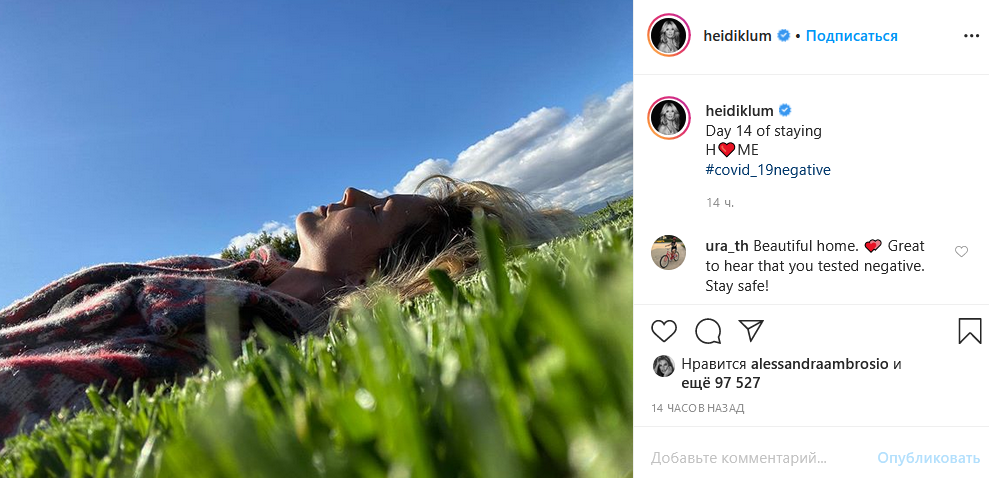Open alessandraambrosio profile from likes line
Viewport: 989px width, 478px height.
tap(819, 364)
